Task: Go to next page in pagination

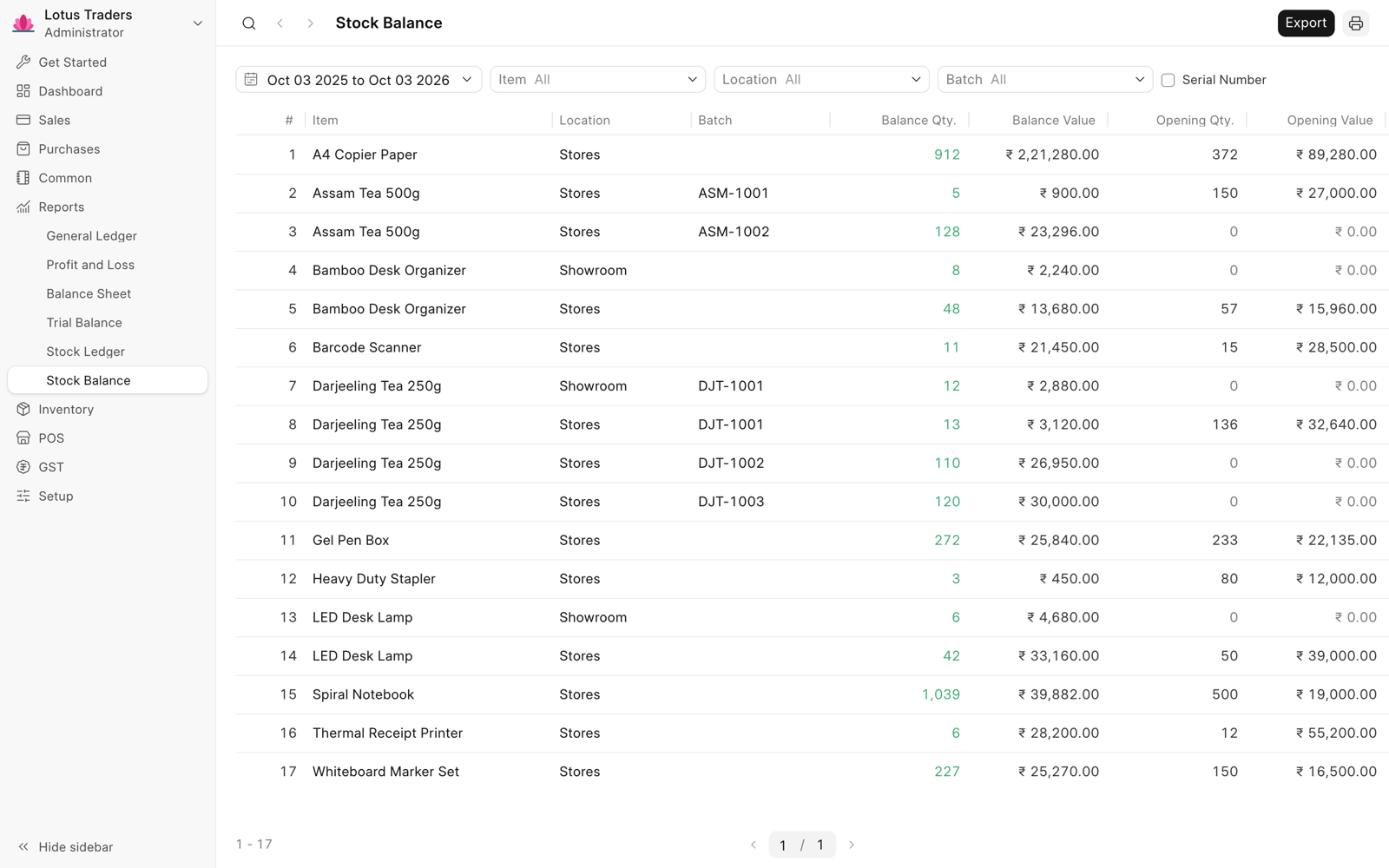Action: (x=852, y=845)
